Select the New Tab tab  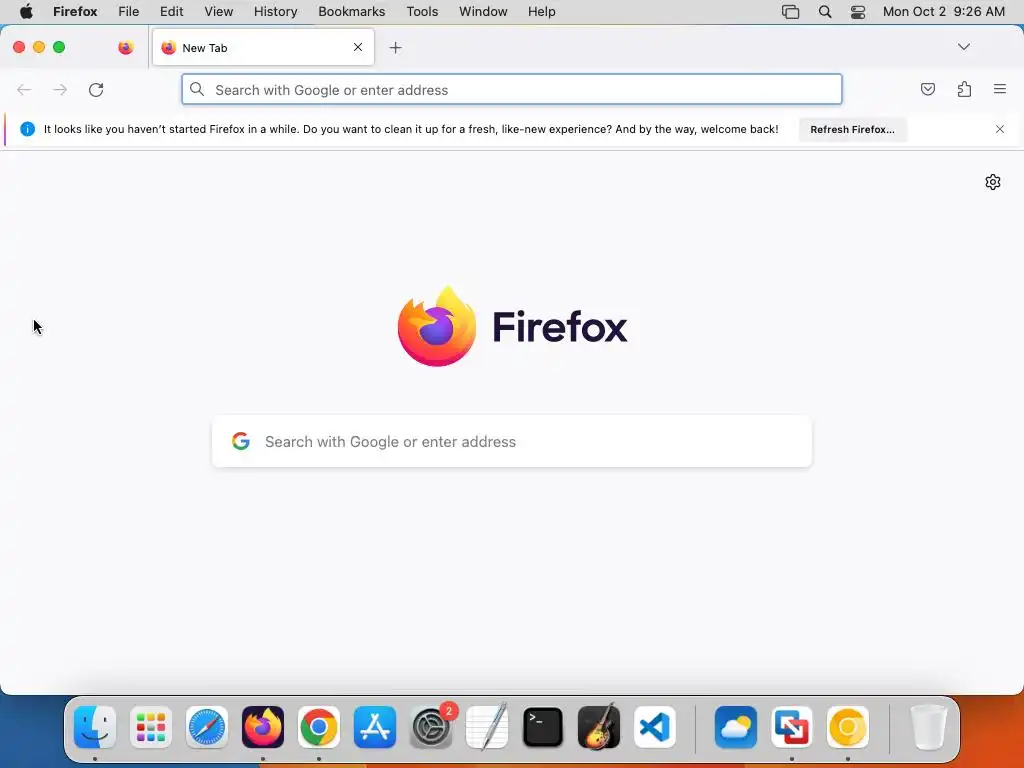point(263,48)
